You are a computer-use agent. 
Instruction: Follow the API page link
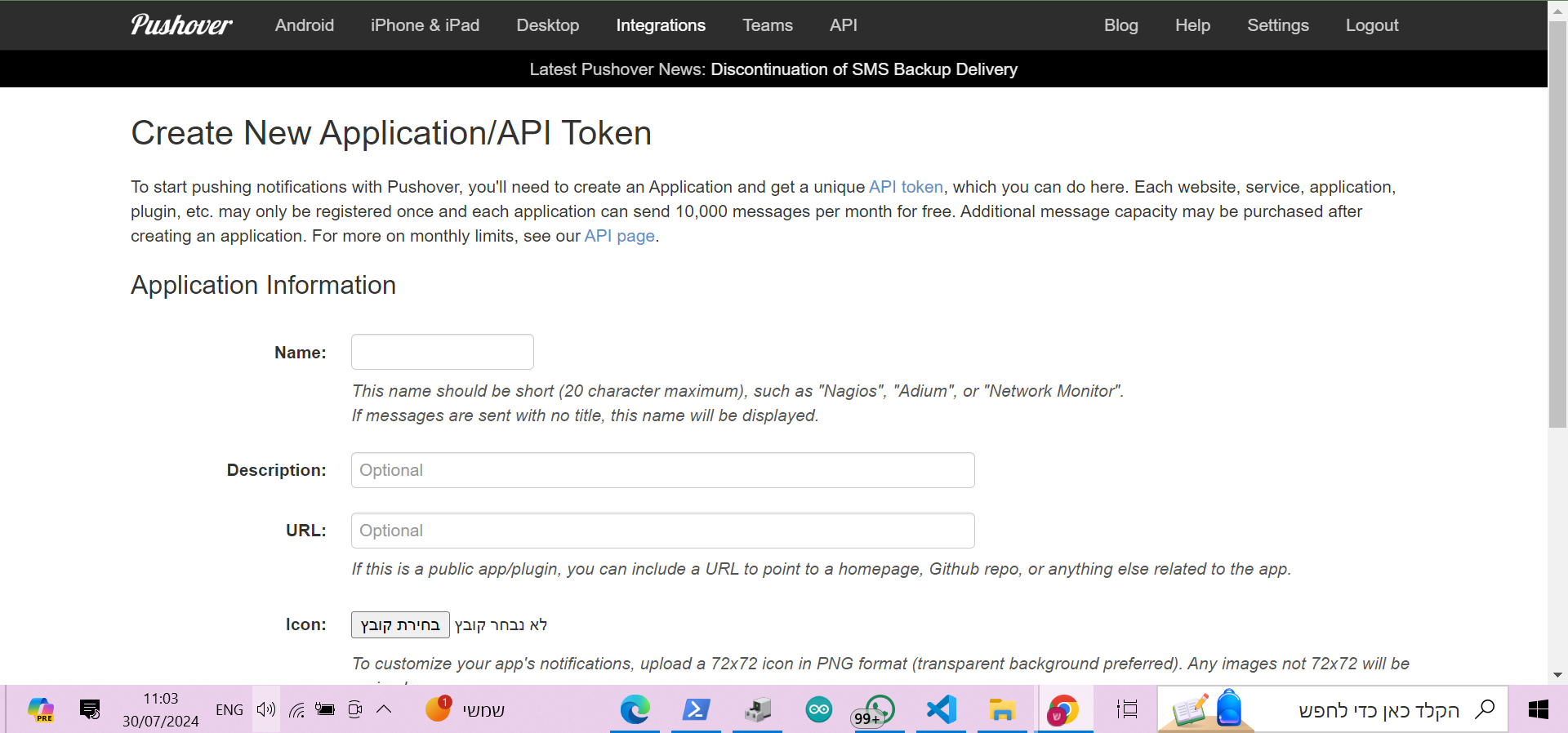pos(620,236)
